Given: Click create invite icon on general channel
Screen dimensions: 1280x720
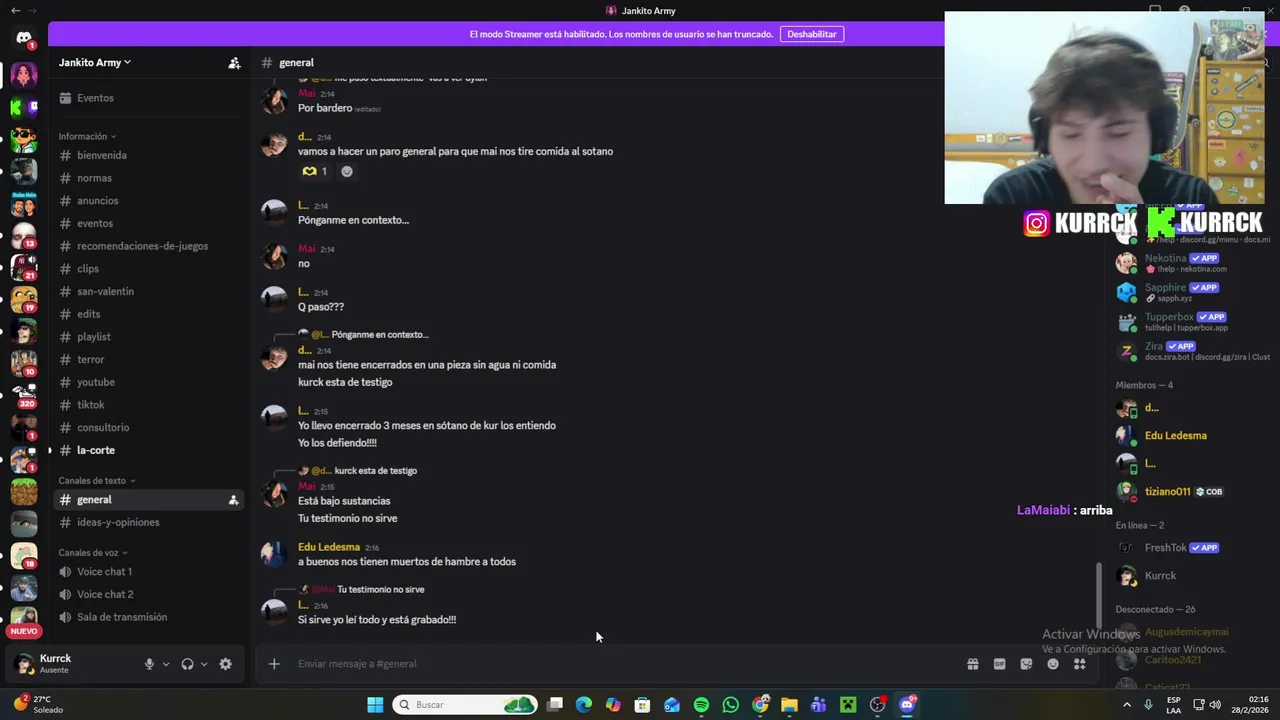Looking at the screenshot, I should coord(233,500).
